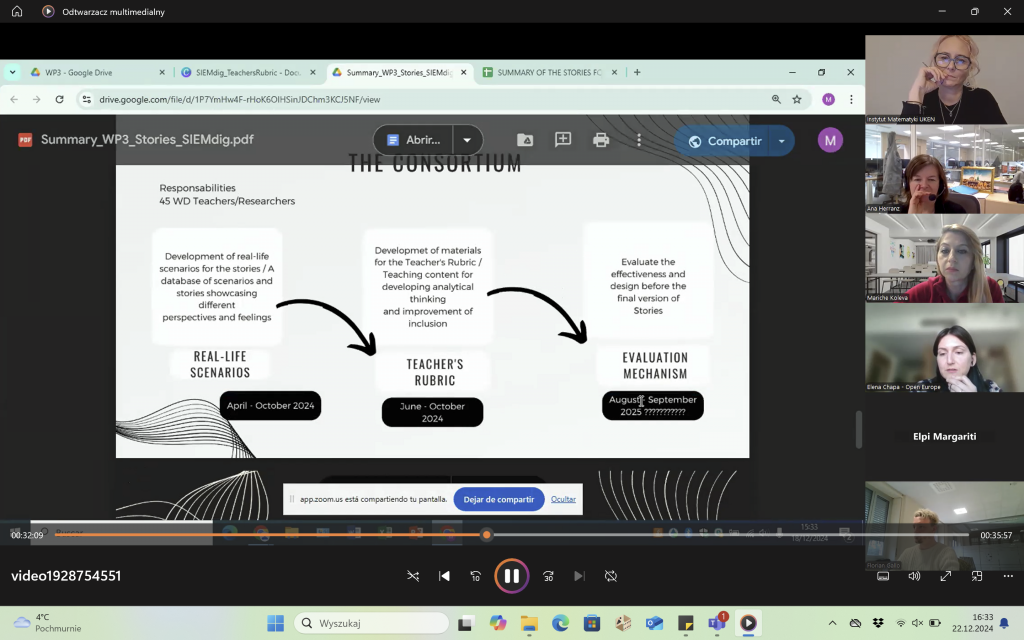Expand the Abrir dropdown arrow
The width and height of the screenshot is (1024, 640).
pyautogui.click(x=467, y=140)
